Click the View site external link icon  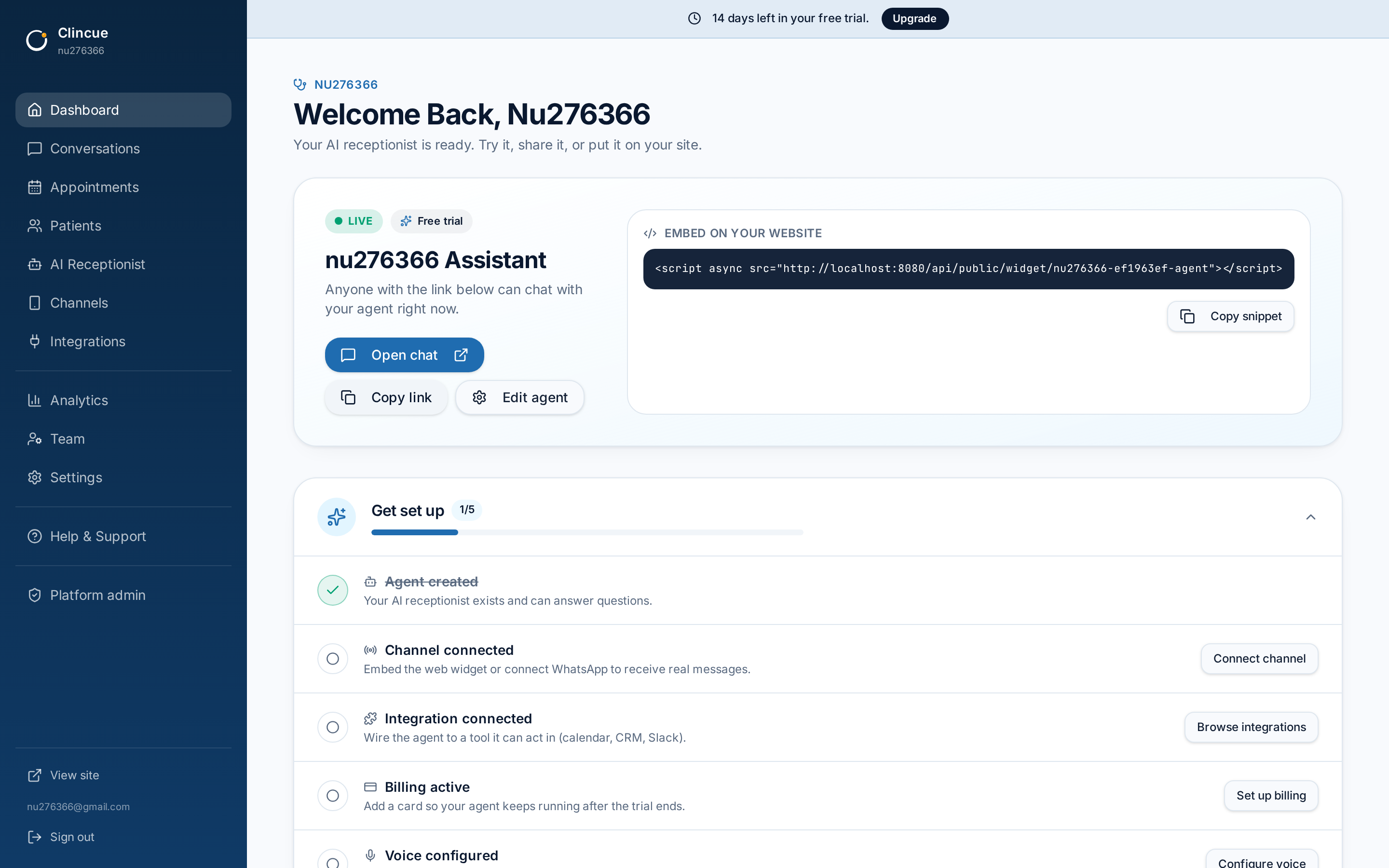click(35, 775)
